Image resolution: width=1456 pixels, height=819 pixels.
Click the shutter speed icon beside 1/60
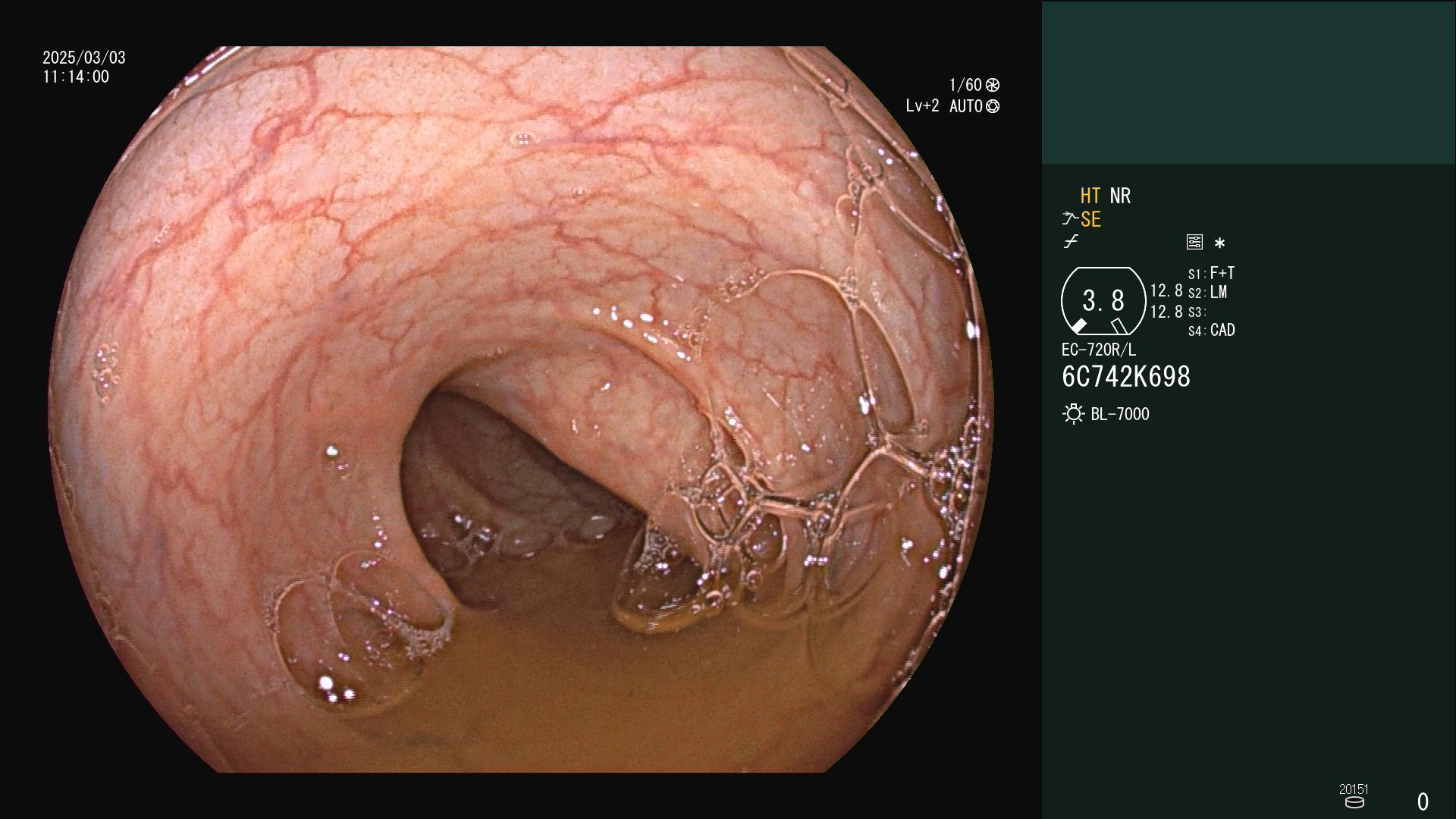pyautogui.click(x=993, y=85)
